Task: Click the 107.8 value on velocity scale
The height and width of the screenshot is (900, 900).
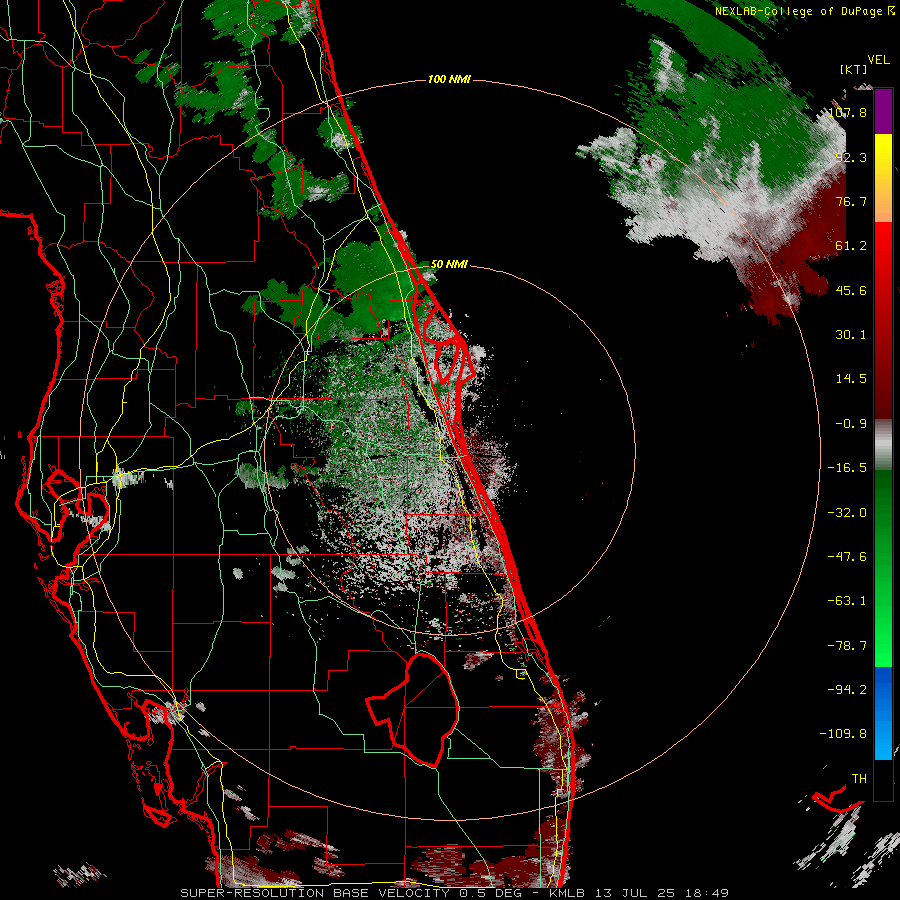Action: [x=847, y=112]
